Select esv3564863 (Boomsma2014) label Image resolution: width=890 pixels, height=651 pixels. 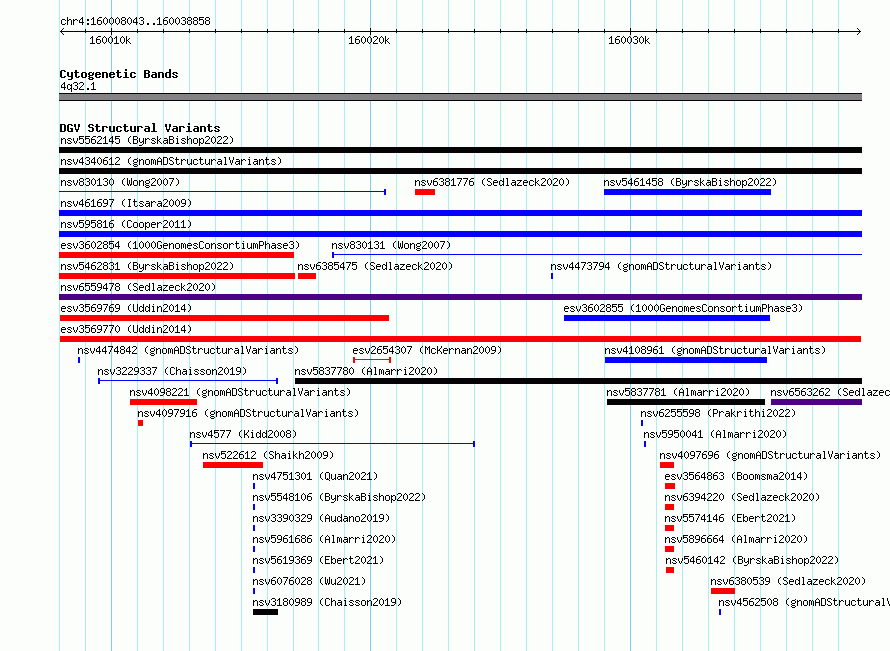pos(736,476)
